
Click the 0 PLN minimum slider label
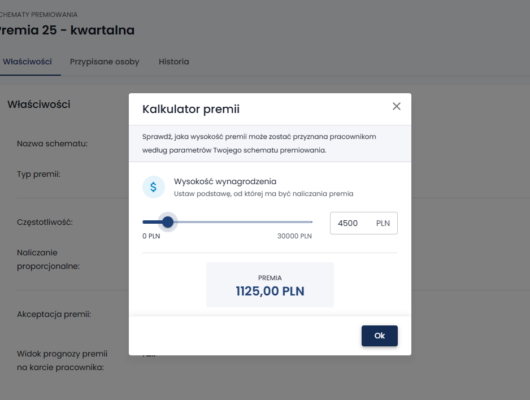(x=151, y=236)
